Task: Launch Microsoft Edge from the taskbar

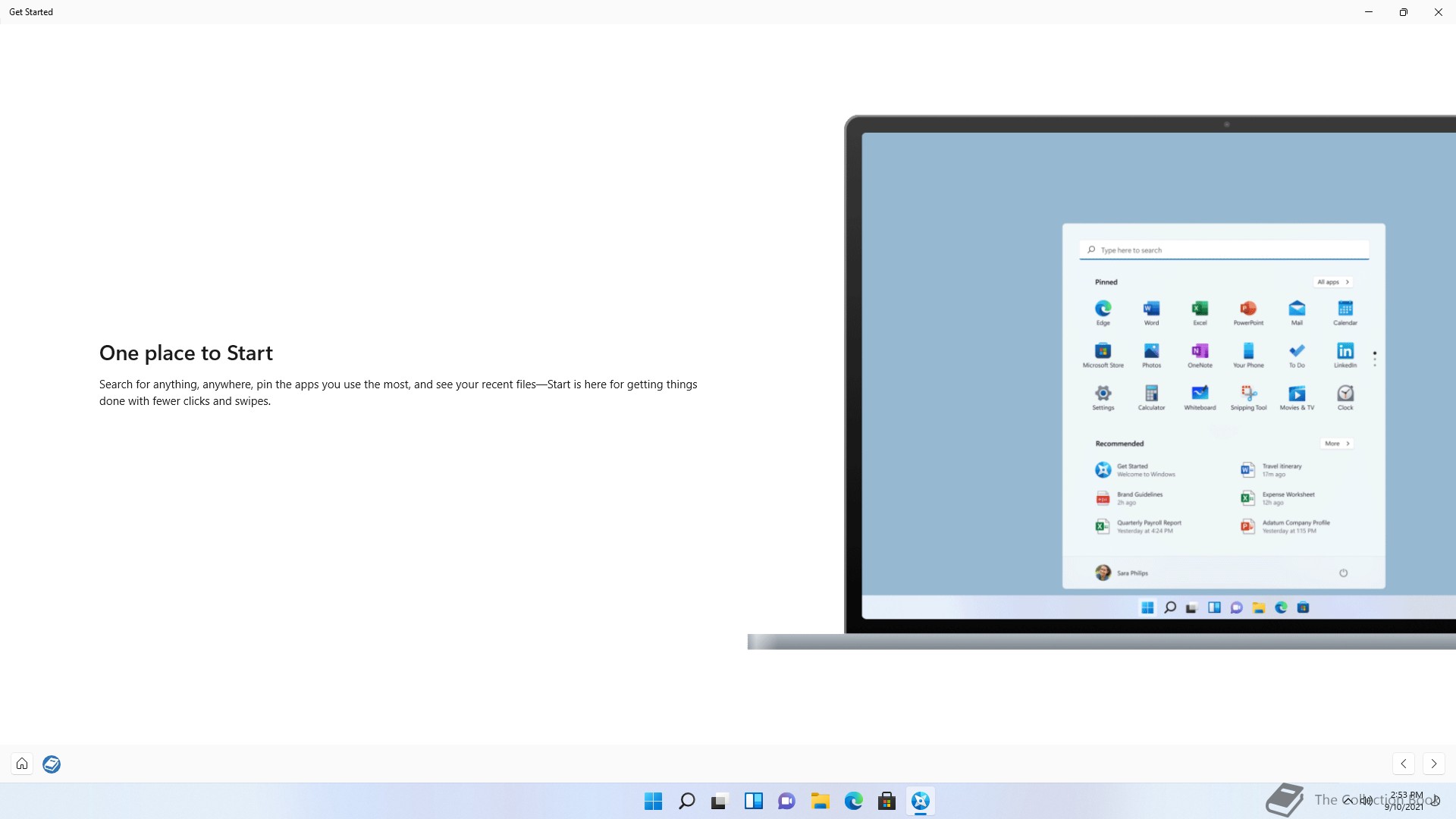Action: [853, 801]
